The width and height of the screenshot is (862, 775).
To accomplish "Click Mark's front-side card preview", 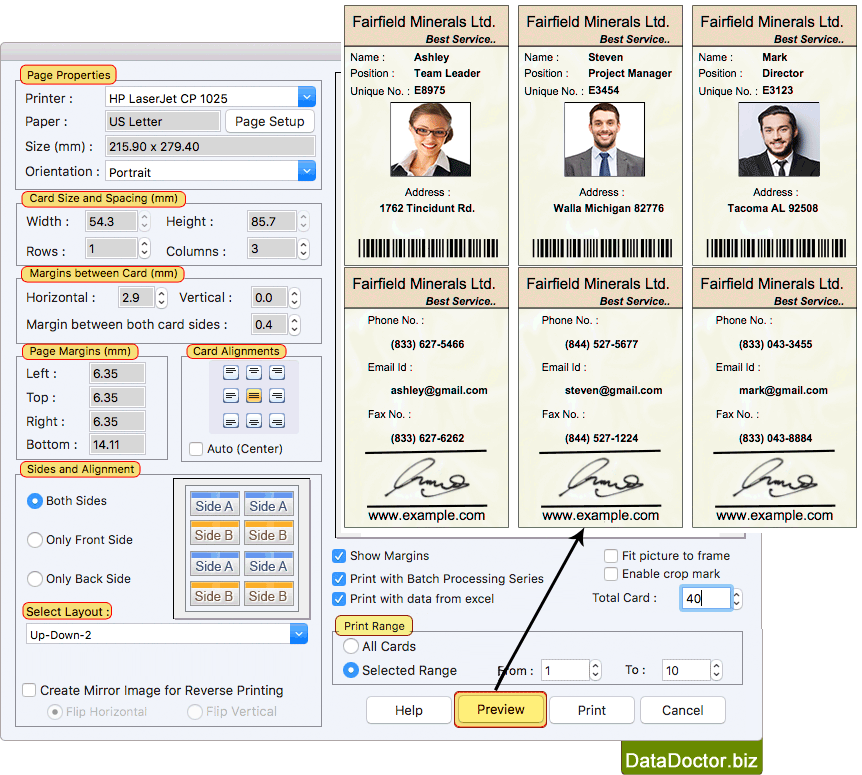I will pyautogui.click(x=774, y=136).
